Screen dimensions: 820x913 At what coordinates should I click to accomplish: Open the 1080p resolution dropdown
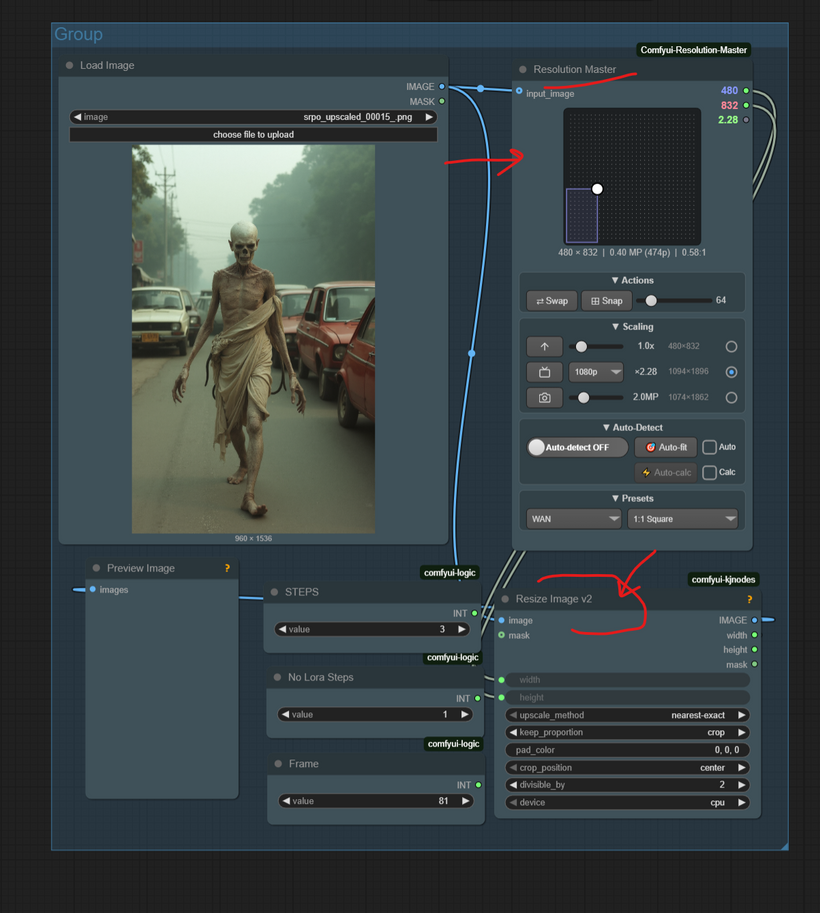[x=596, y=372]
